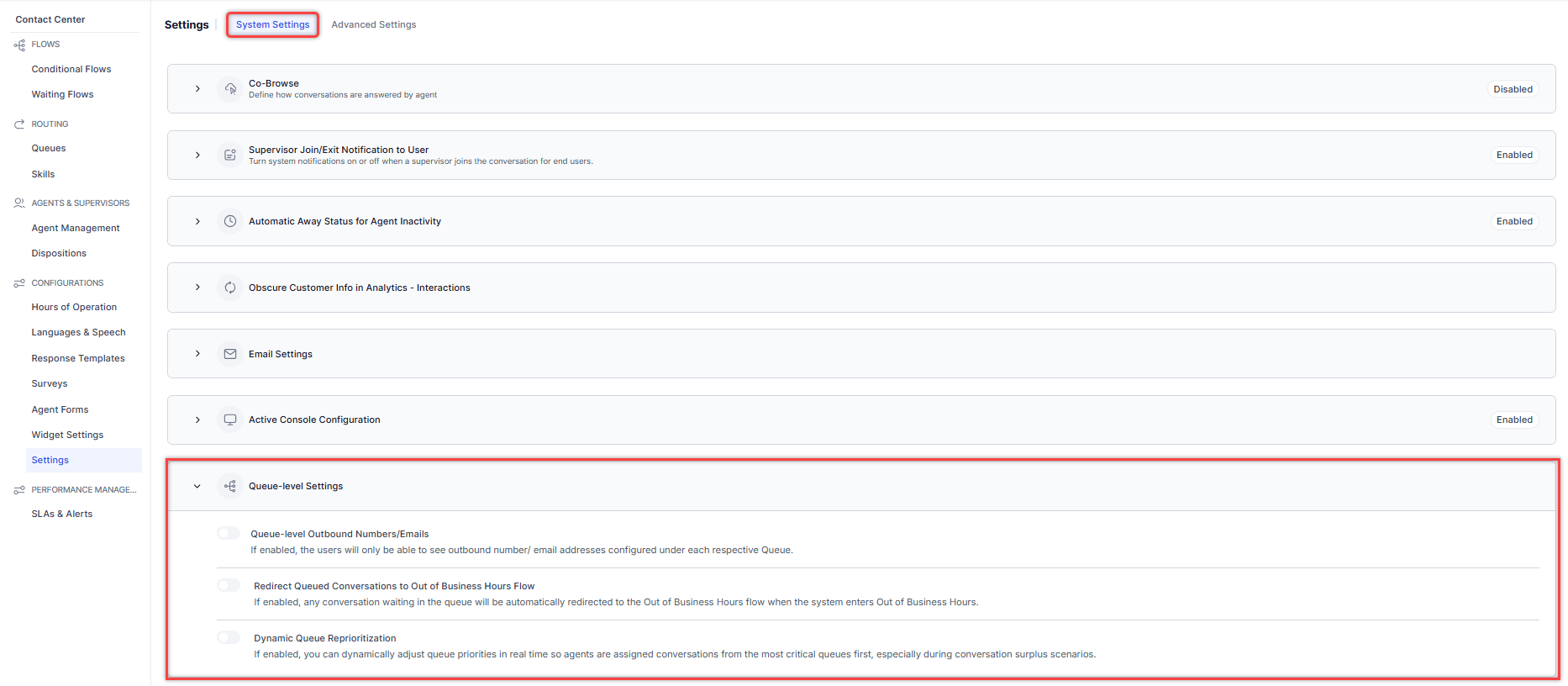This screenshot has height=686, width=1568.
Task: Click the Active Console Configuration title
Action: tap(314, 420)
